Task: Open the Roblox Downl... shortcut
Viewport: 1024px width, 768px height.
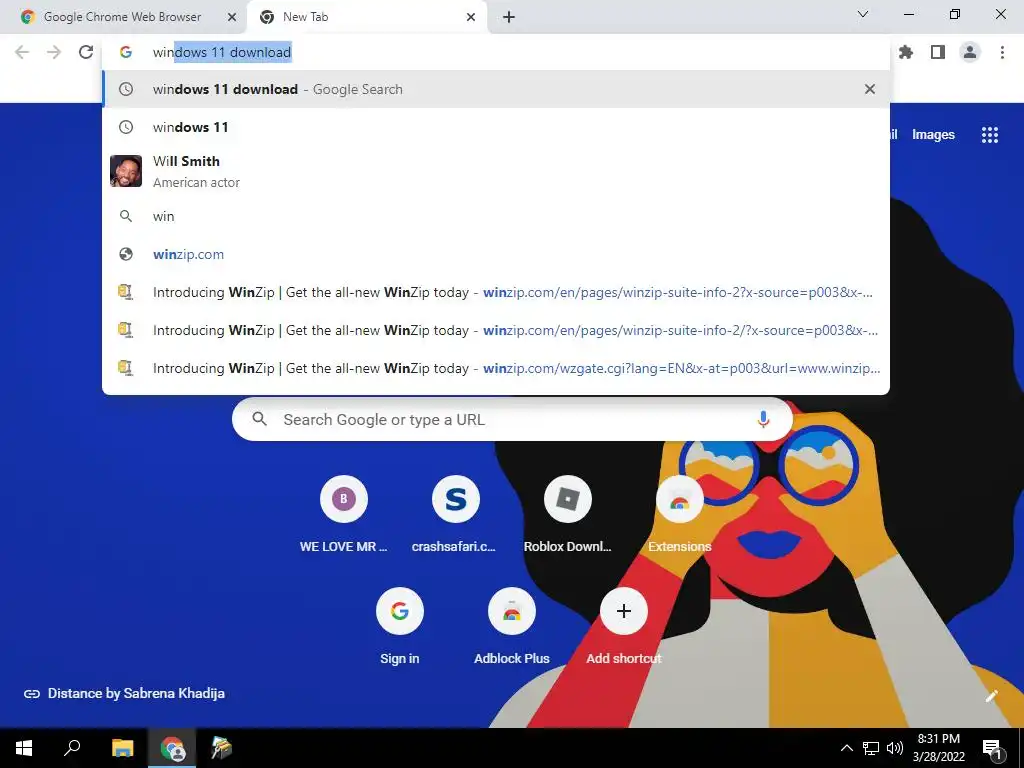Action: 568,516
